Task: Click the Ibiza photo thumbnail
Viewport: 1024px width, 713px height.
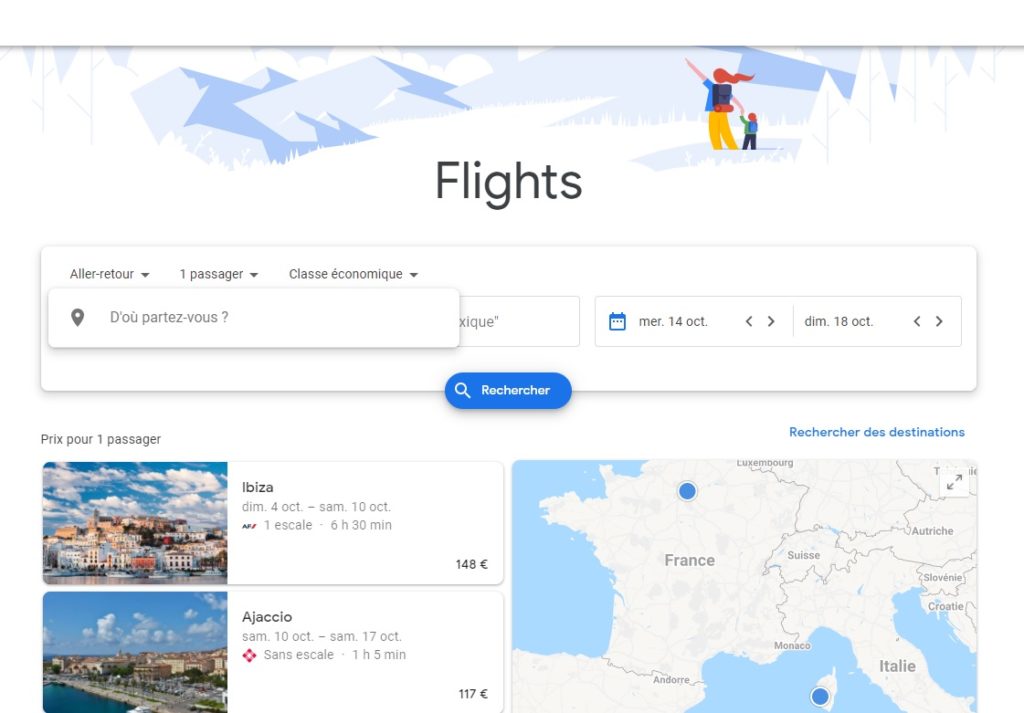Action: click(135, 522)
